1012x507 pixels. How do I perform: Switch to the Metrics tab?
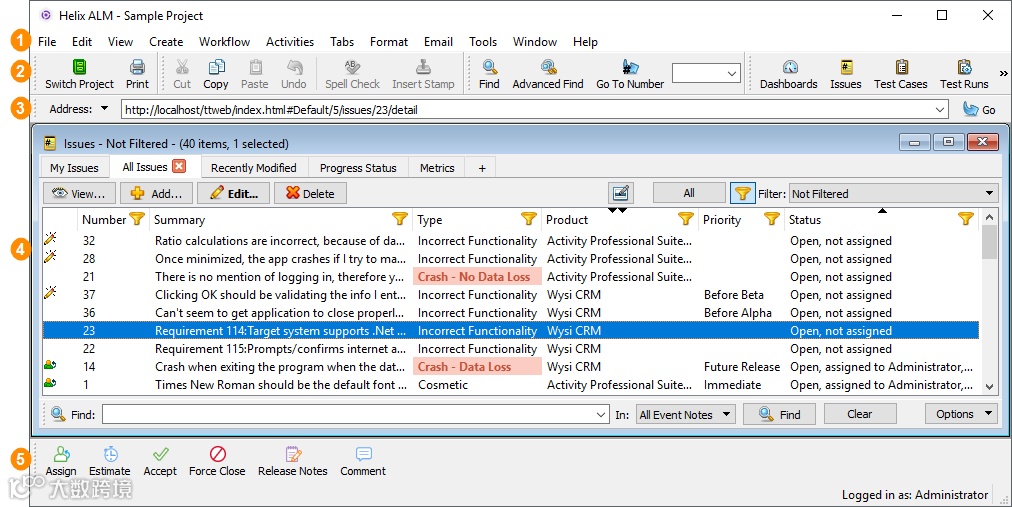click(x=437, y=168)
